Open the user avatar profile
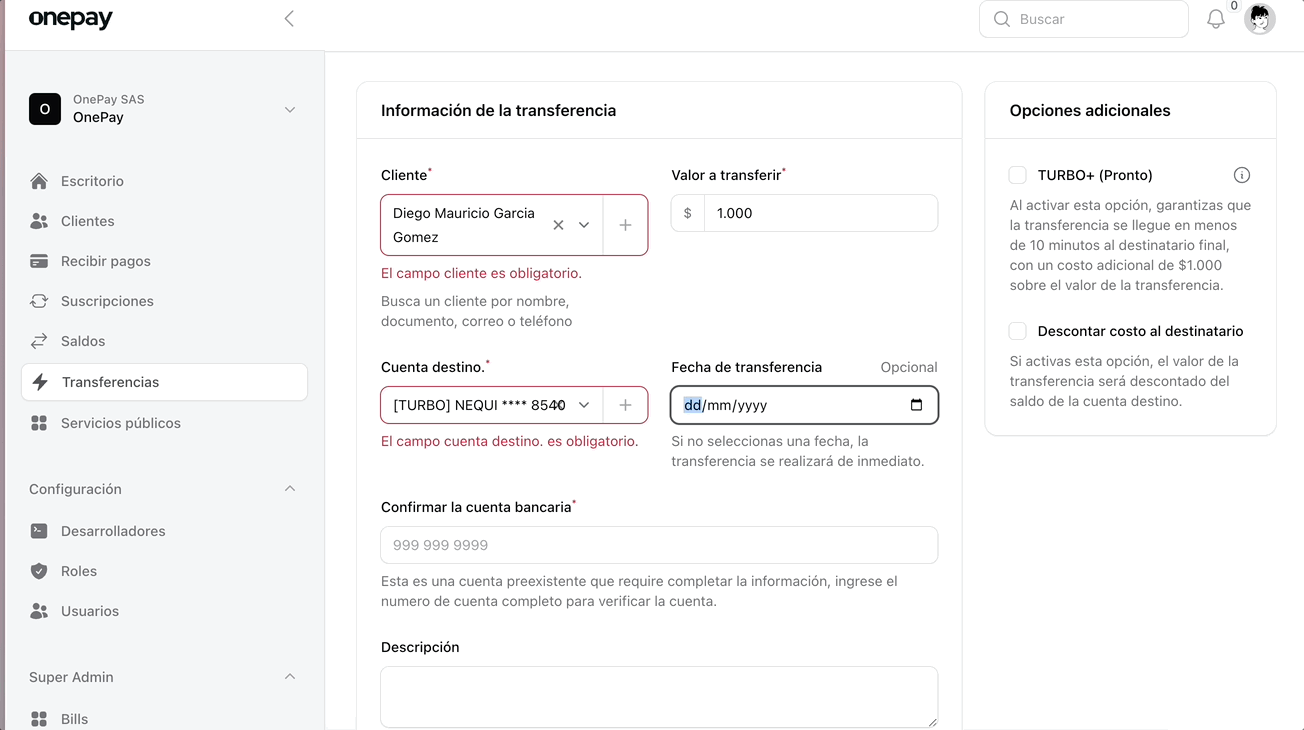This screenshot has width=1304, height=730. coord(1259,19)
